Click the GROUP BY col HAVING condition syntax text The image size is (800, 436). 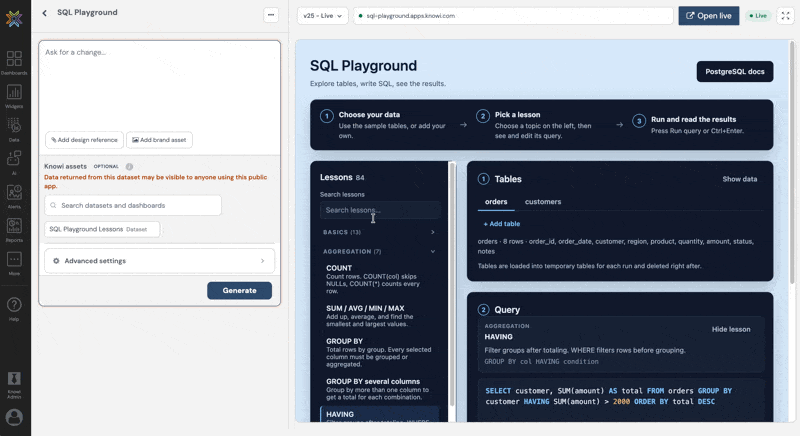click(x=541, y=362)
